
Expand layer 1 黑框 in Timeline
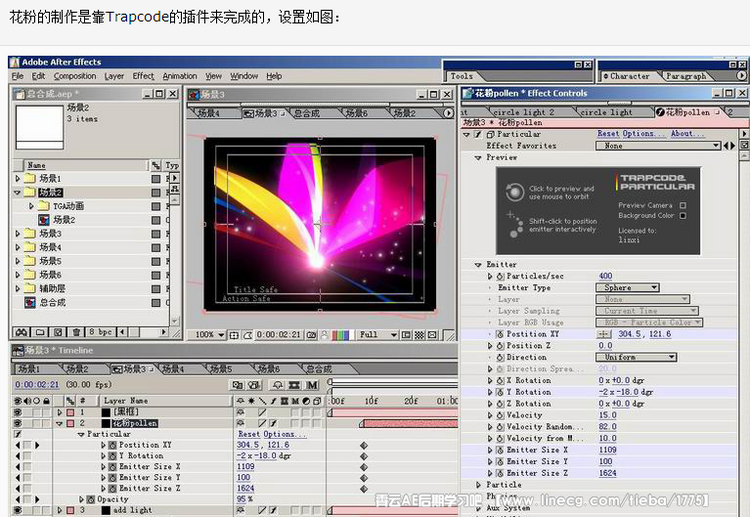(x=60, y=412)
